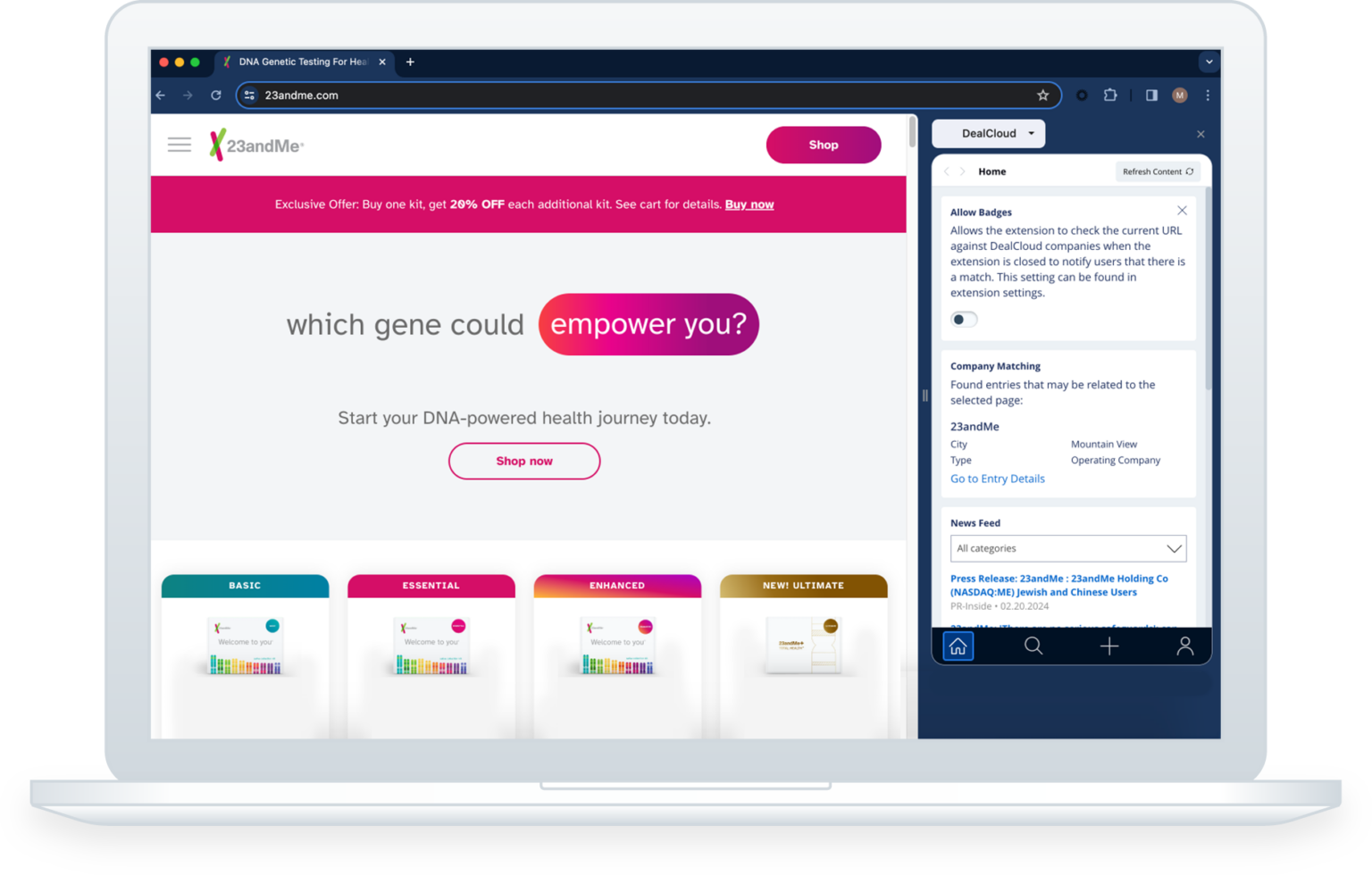
Task: Select the DNA Genetic Testing browser tab
Action: click(x=304, y=62)
